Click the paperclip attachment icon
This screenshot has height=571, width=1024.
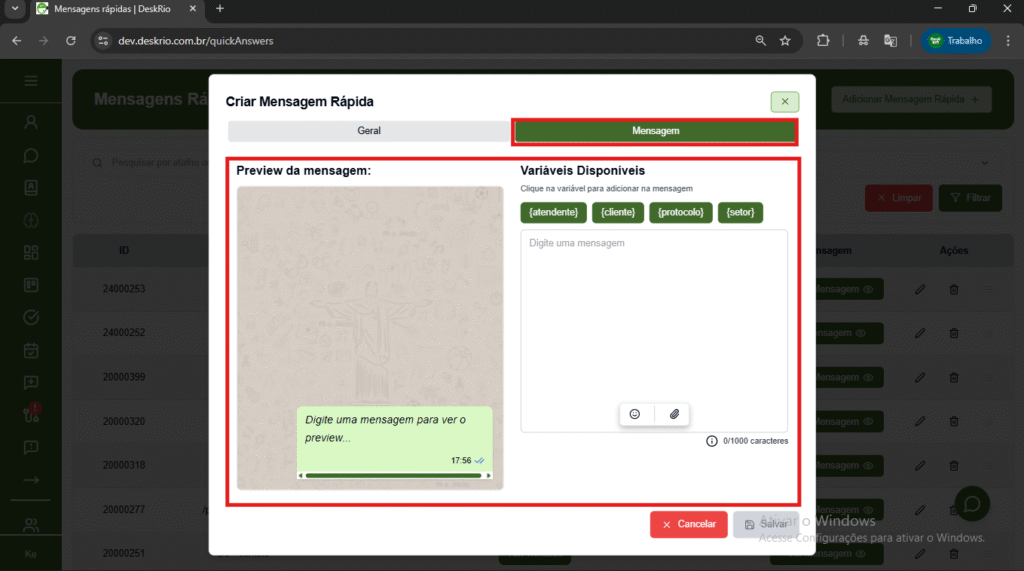674,414
